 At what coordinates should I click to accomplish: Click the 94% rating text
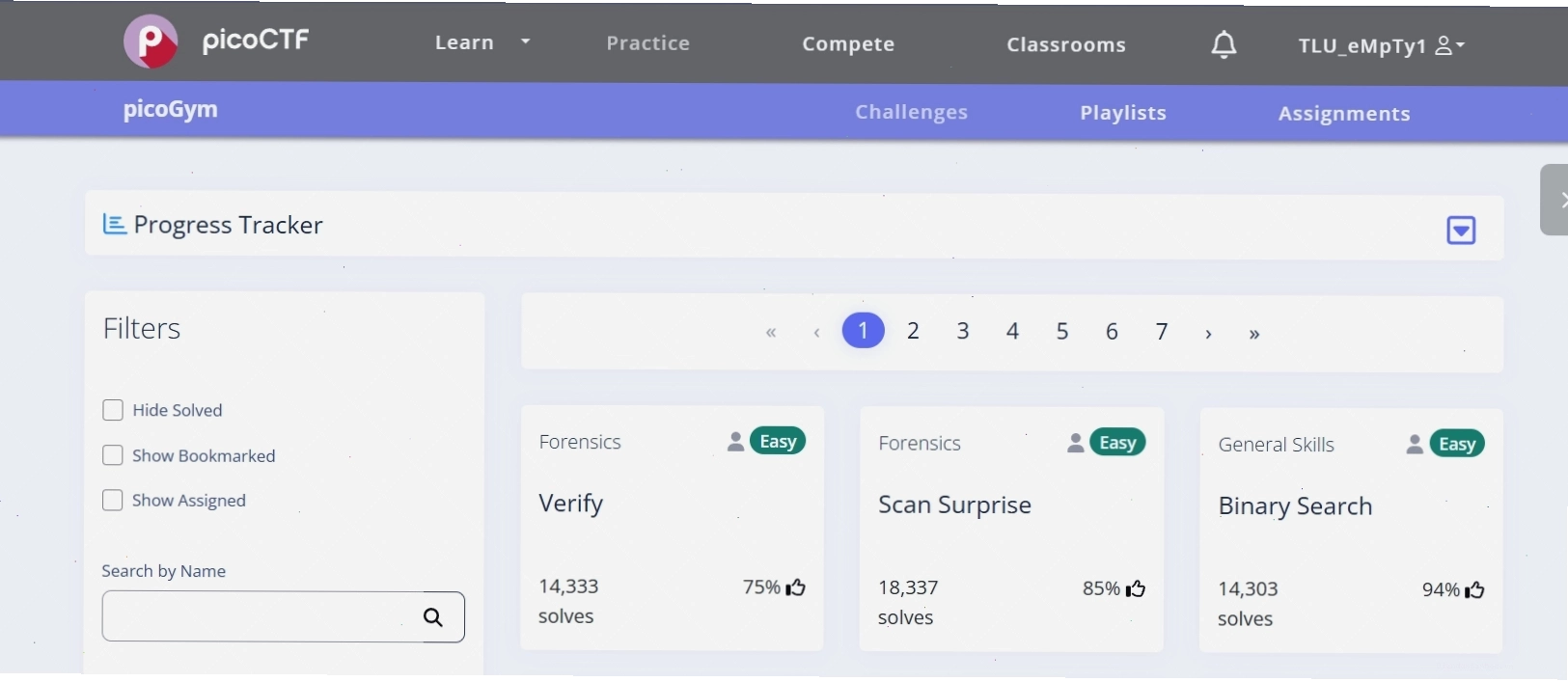pyautogui.click(x=1441, y=589)
